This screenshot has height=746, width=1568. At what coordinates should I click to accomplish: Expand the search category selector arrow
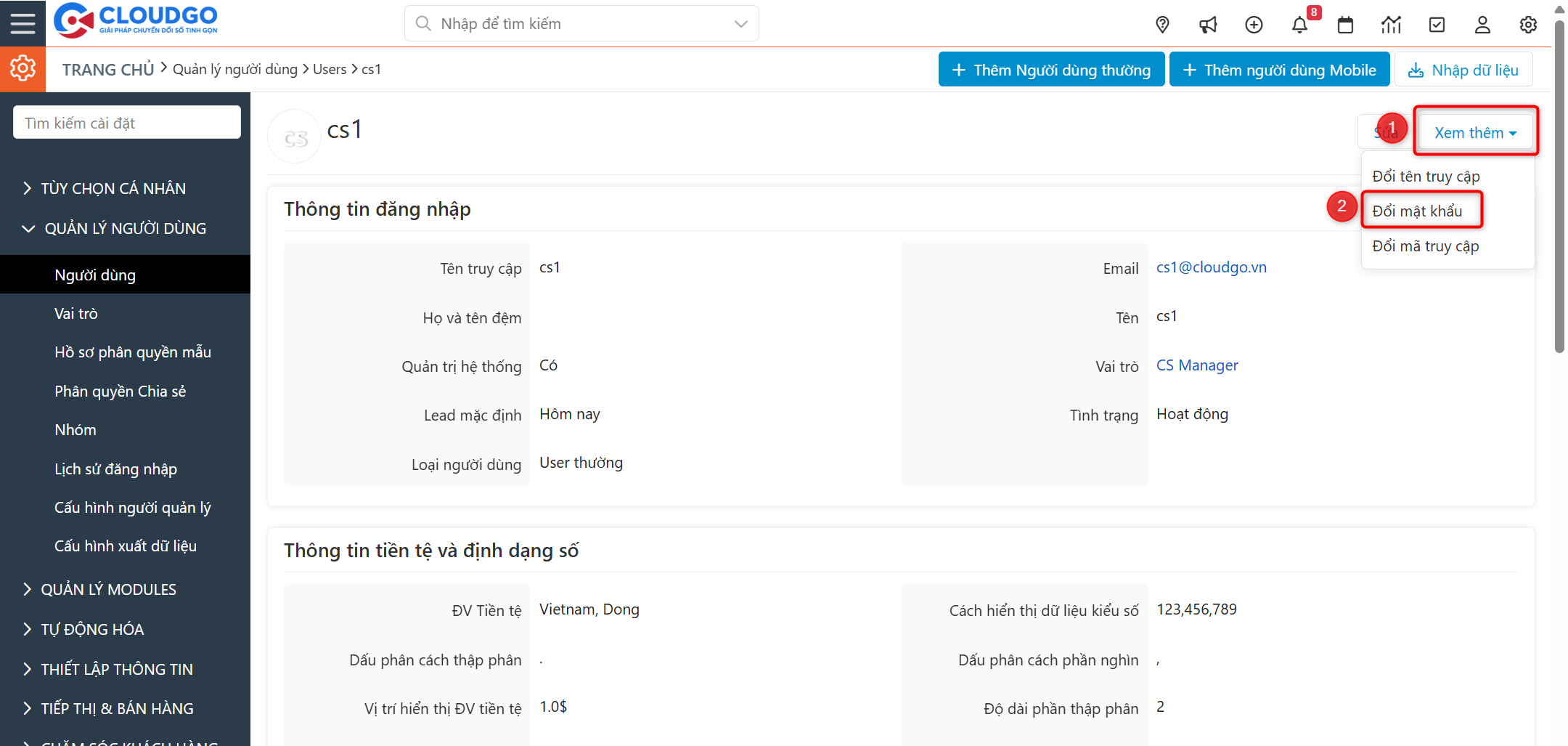740,23
